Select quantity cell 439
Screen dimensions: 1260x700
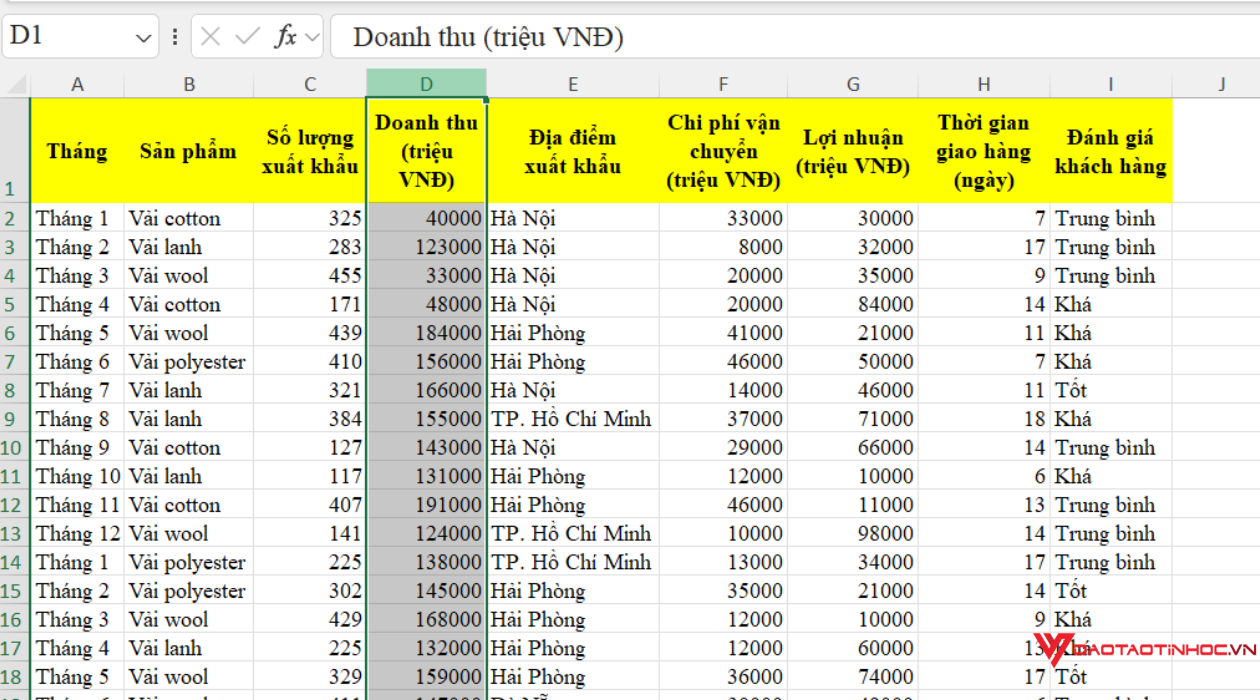310,333
